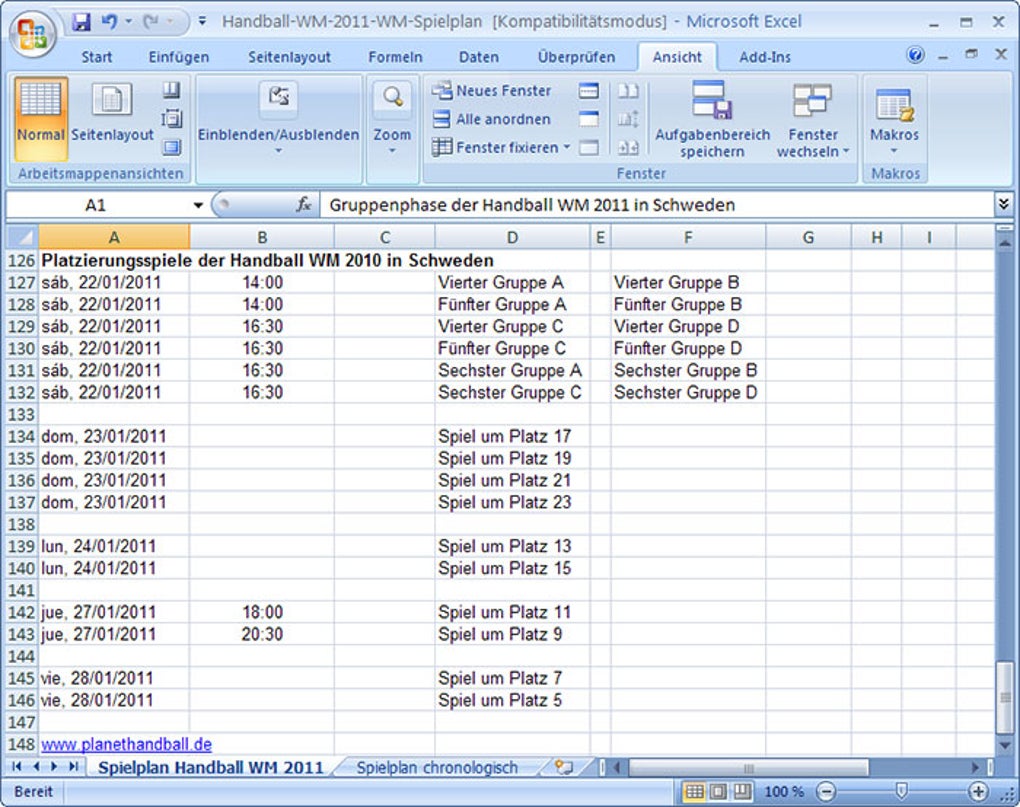Viewport: 1020px width, 807px height.
Task: Open the Office button menu
Action: pyautogui.click(x=33, y=34)
